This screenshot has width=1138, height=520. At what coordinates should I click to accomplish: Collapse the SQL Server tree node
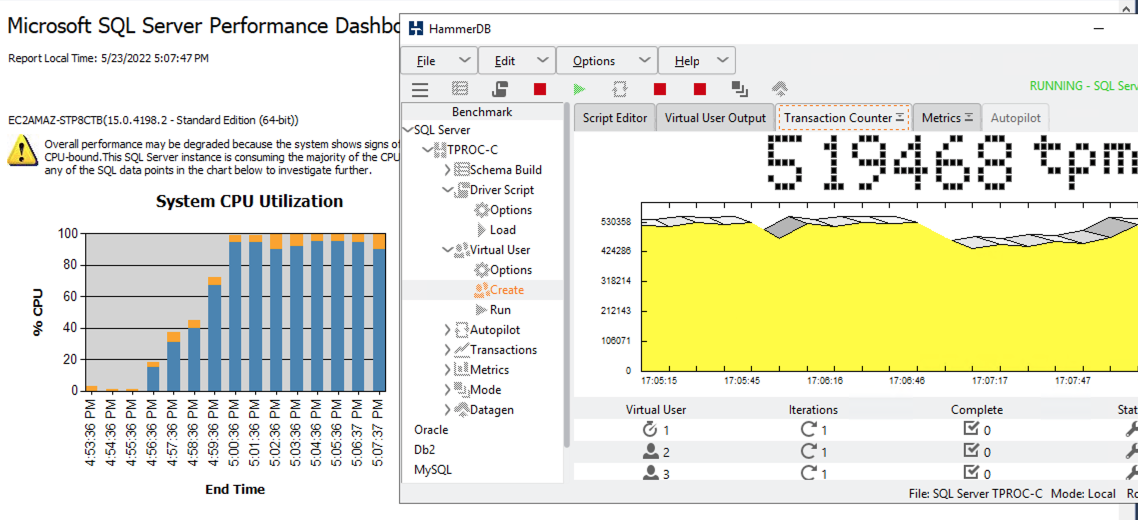click(x=408, y=131)
